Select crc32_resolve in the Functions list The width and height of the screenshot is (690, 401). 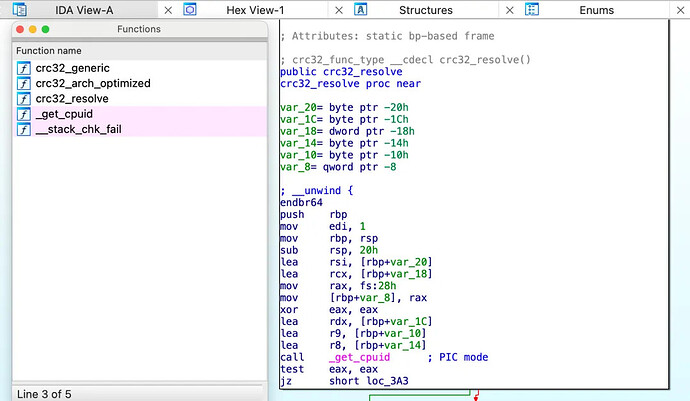[x=140, y=99]
